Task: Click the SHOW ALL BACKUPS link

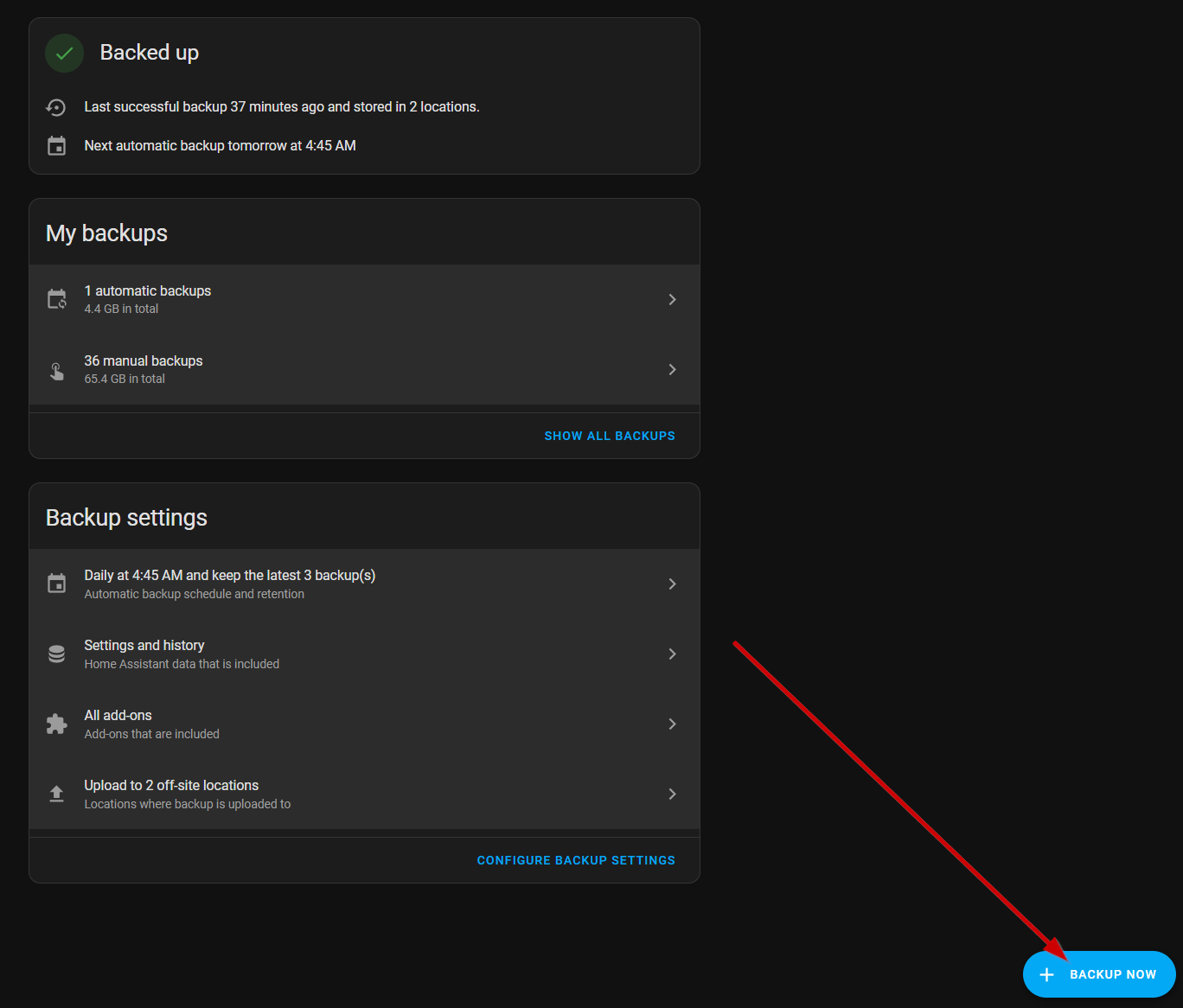Action: pos(610,436)
